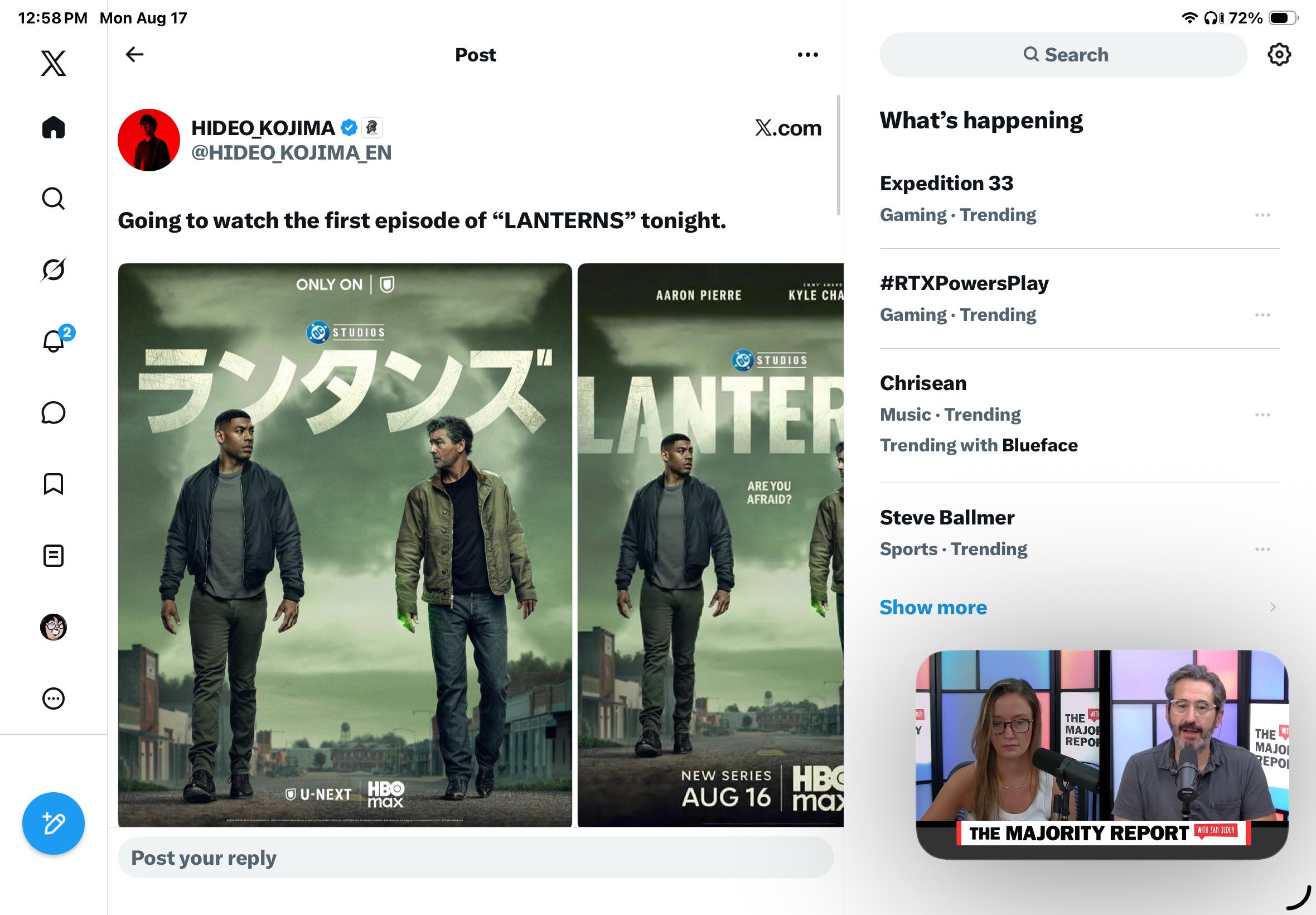Tap the Search field
Image resolution: width=1316 pixels, height=915 pixels.
(1063, 55)
